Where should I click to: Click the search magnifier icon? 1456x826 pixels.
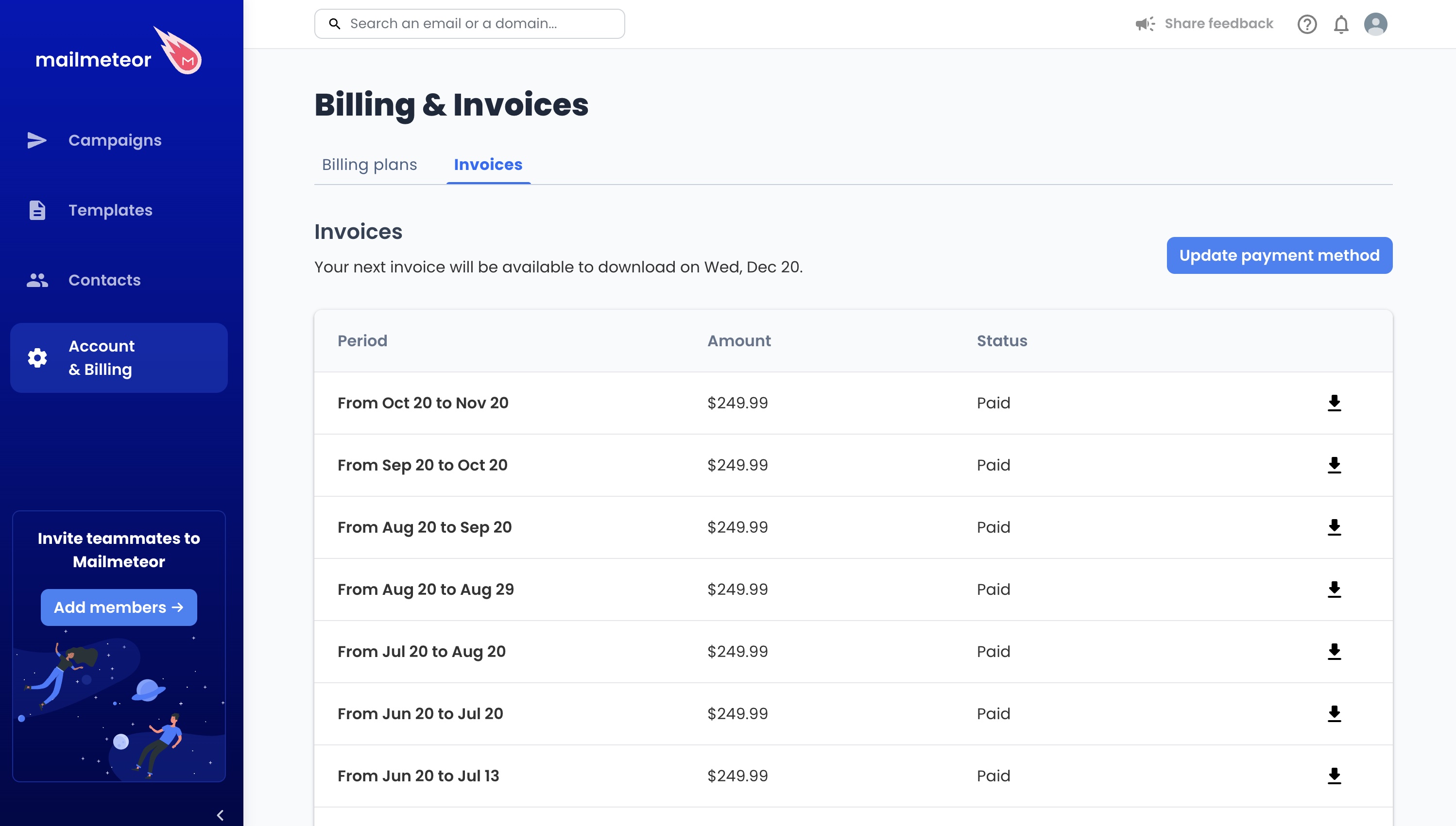(x=335, y=24)
